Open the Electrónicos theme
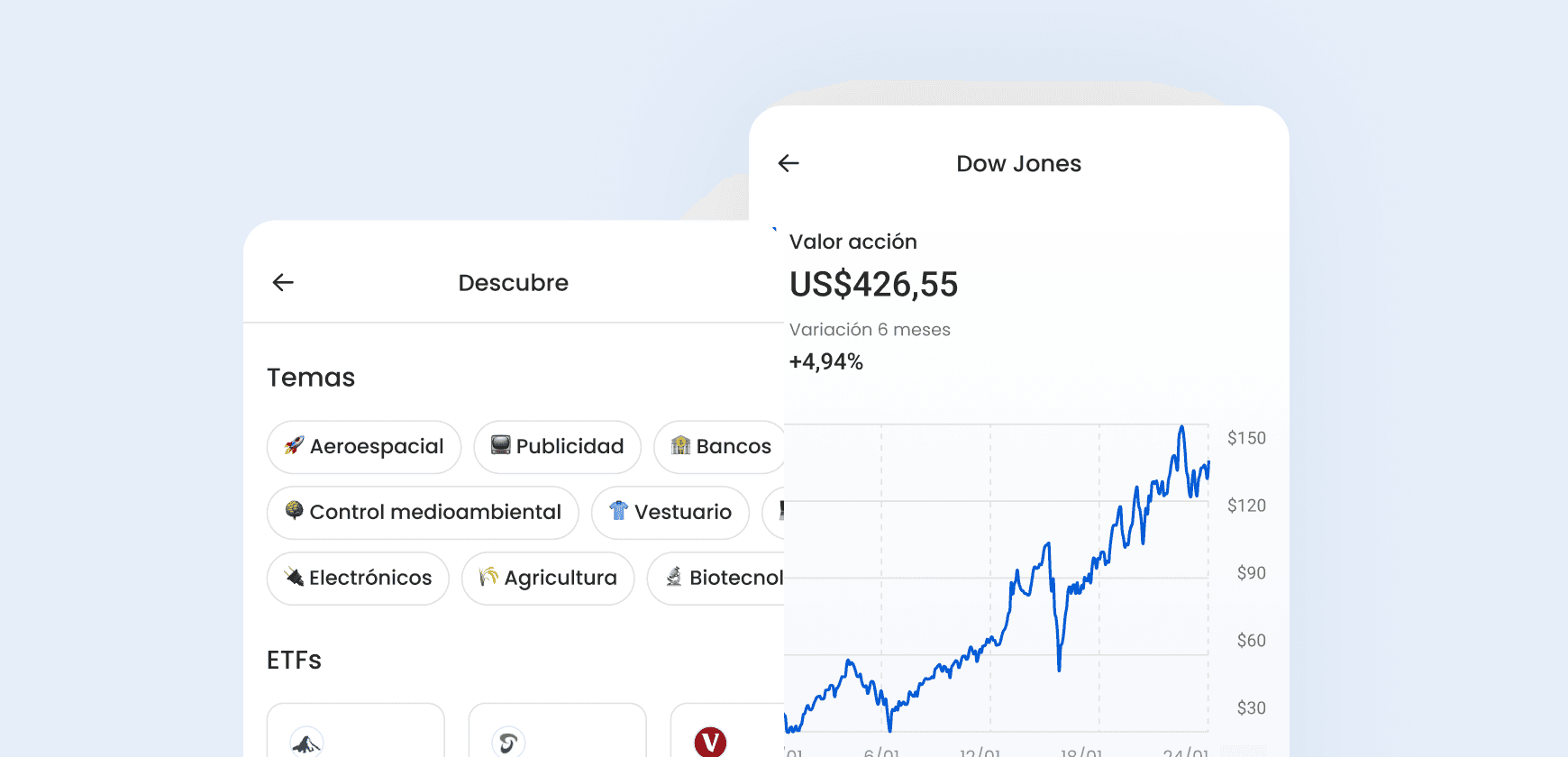The height and width of the screenshot is (757, 1568). click(x=358, y=579)
